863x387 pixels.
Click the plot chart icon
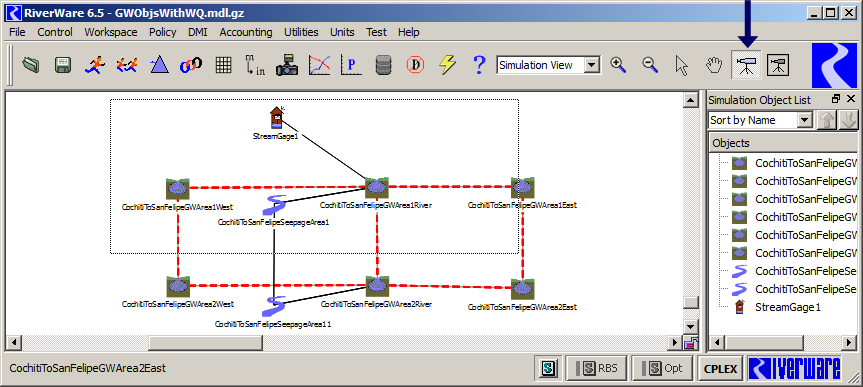tap(319, 66)
